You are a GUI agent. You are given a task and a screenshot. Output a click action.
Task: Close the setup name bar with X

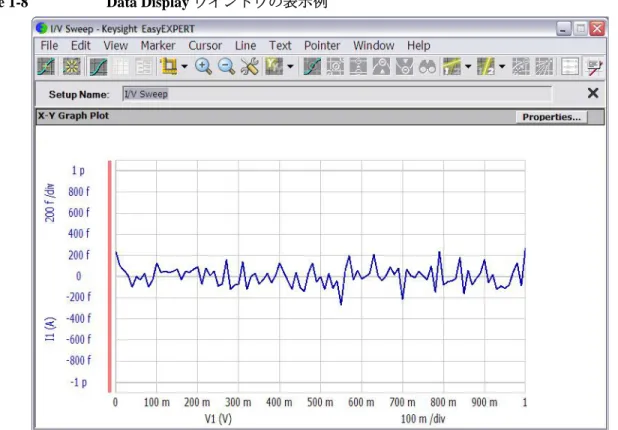[593, 93]
